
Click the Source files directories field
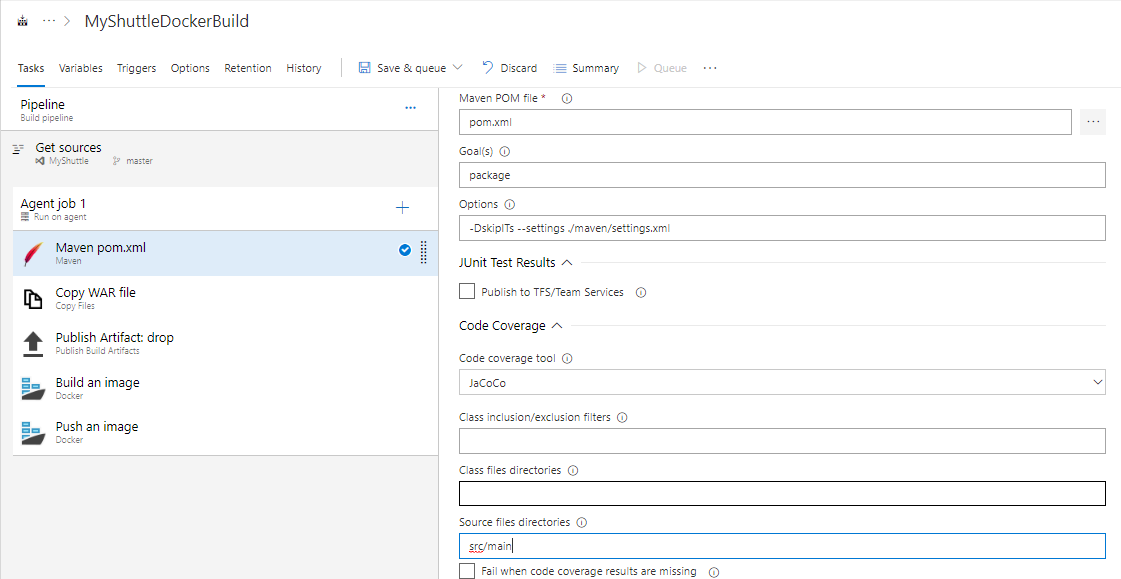tap(782, 546)
